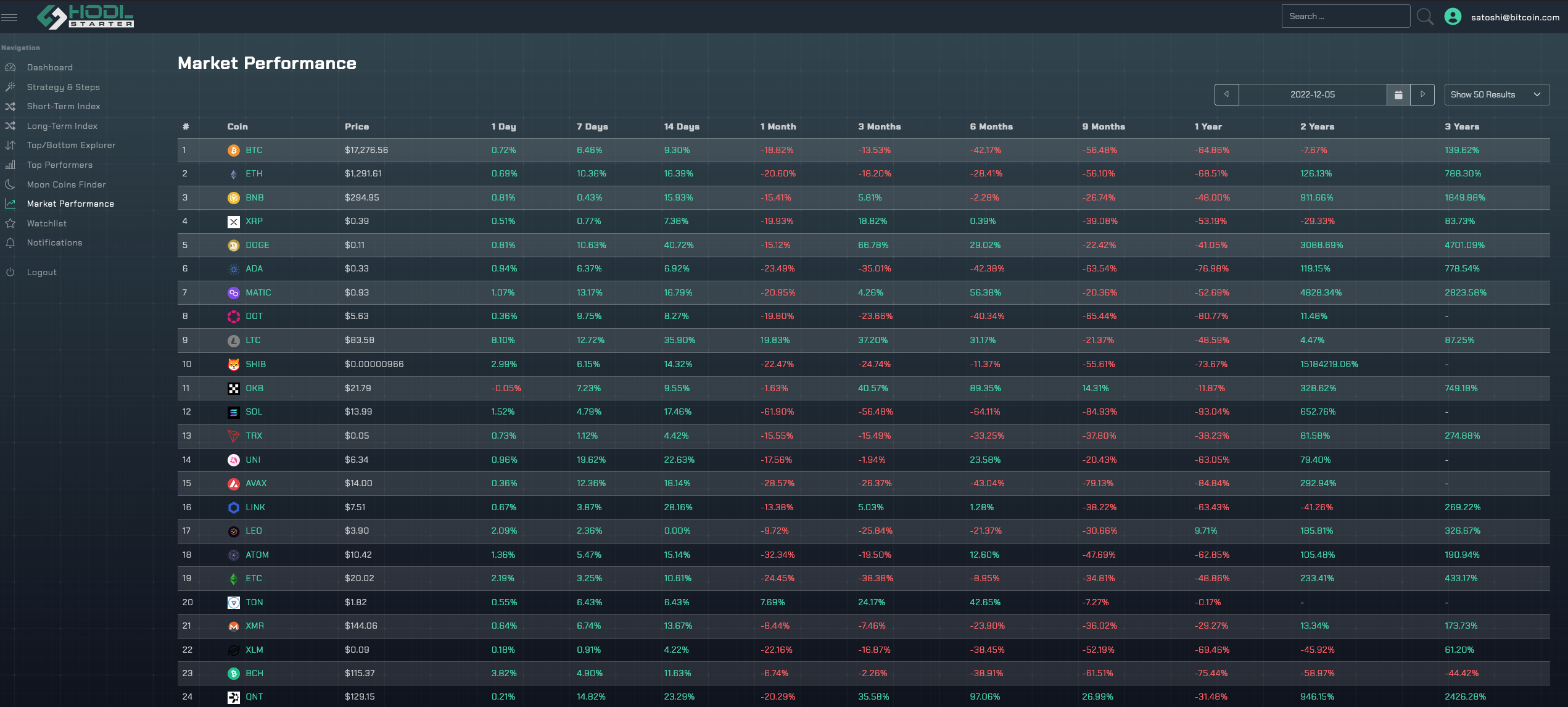Screen dimensions: 1568x707
Task: Open the BNB coin link
Action: pos(254,197)
